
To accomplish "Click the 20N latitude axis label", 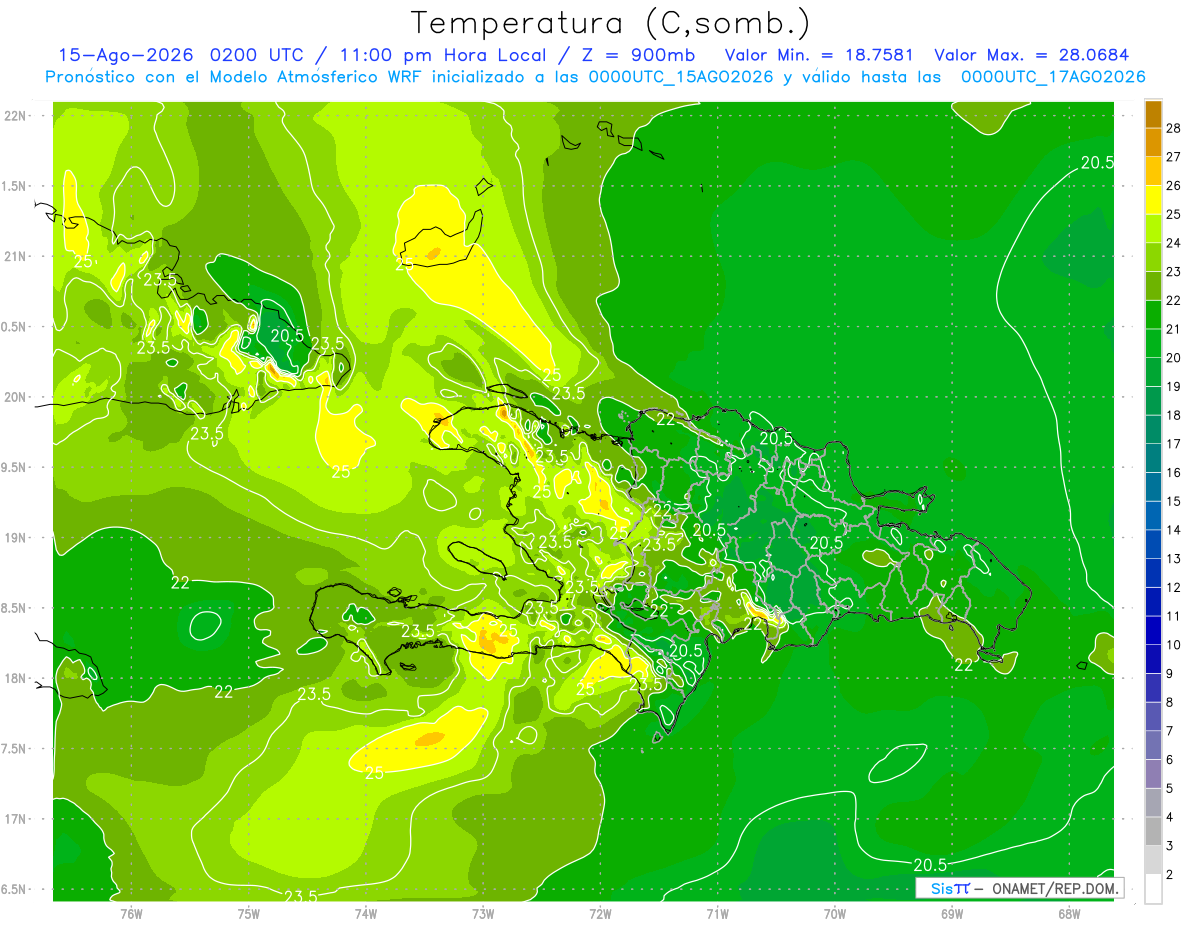I will [16, 397].
